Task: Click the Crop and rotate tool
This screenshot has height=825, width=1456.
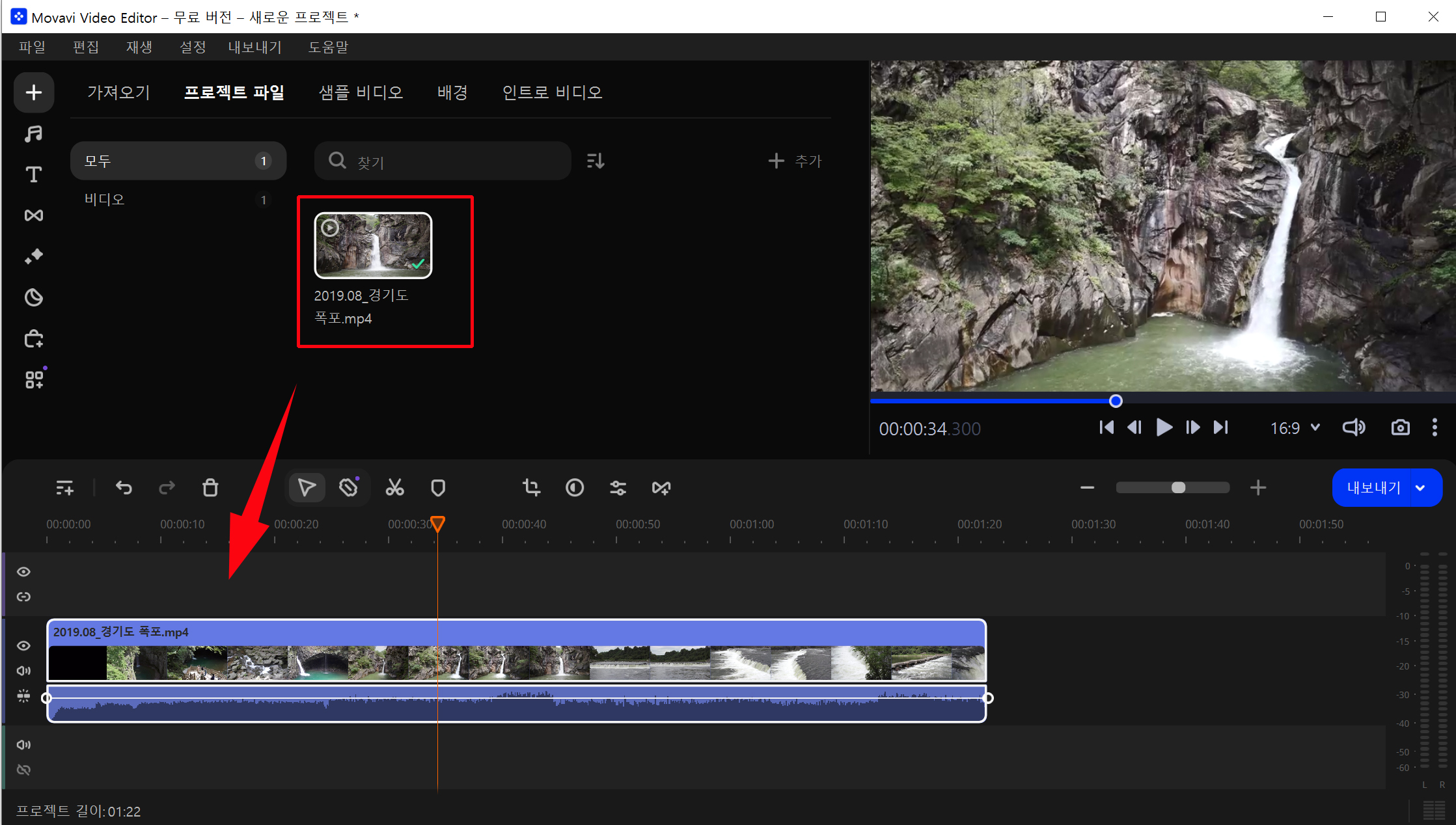Action: (531, 487)
